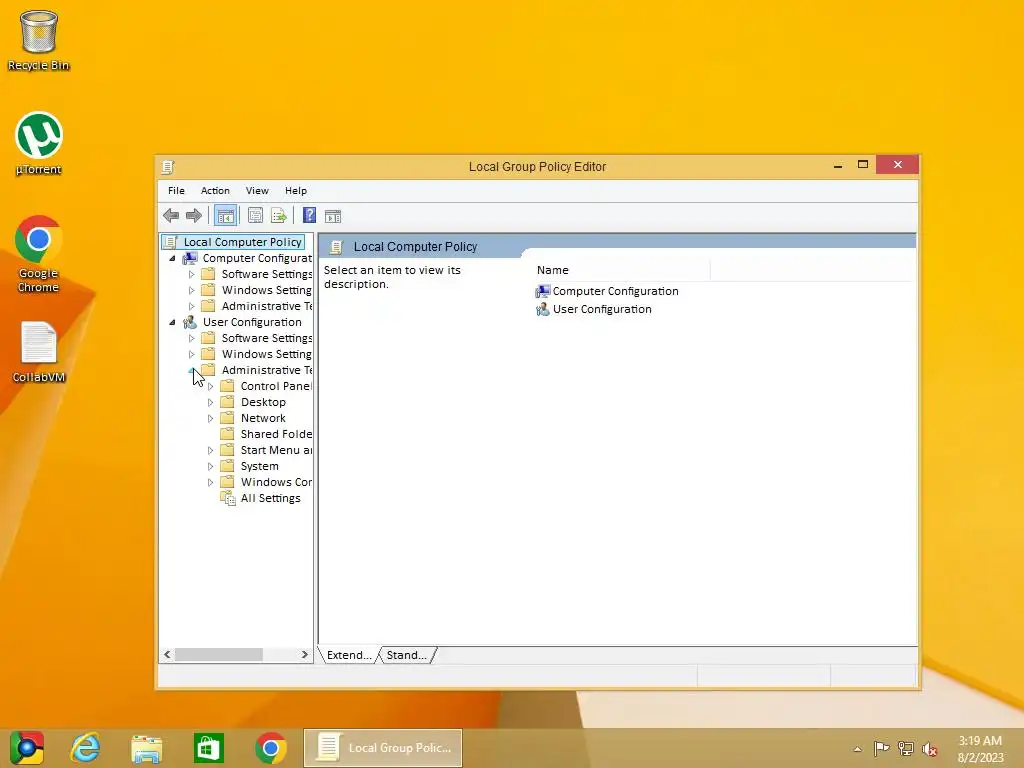Open Action Center flag tray icon
The image size is (1024, 768).
pyautogui.click(x=881, y=748)
